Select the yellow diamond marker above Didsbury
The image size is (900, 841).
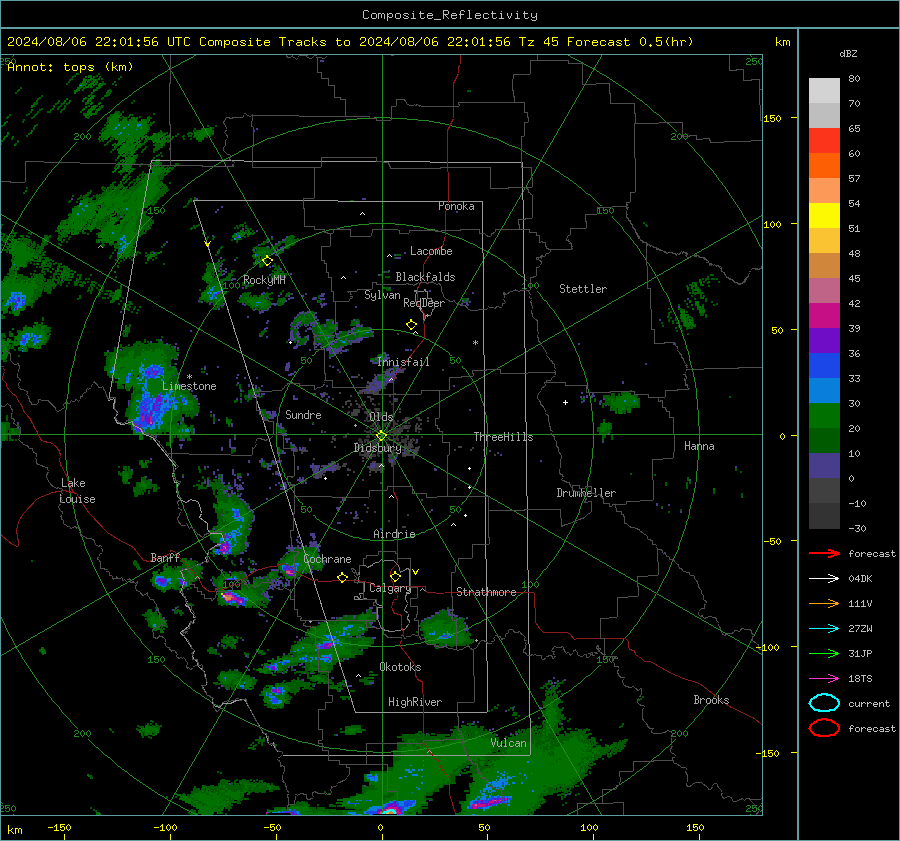click(381, 436)
